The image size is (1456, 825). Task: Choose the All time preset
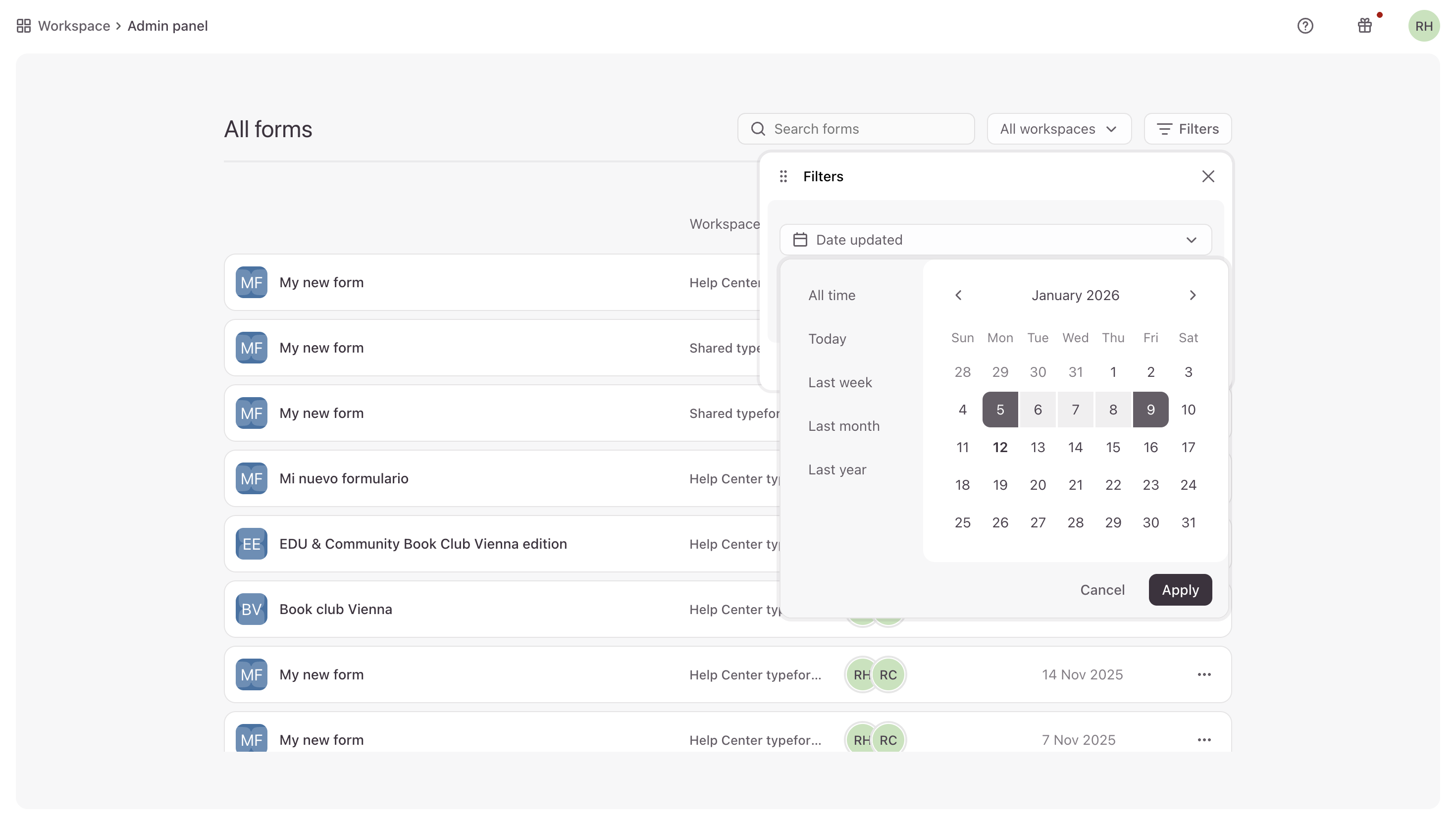point(831,295)
